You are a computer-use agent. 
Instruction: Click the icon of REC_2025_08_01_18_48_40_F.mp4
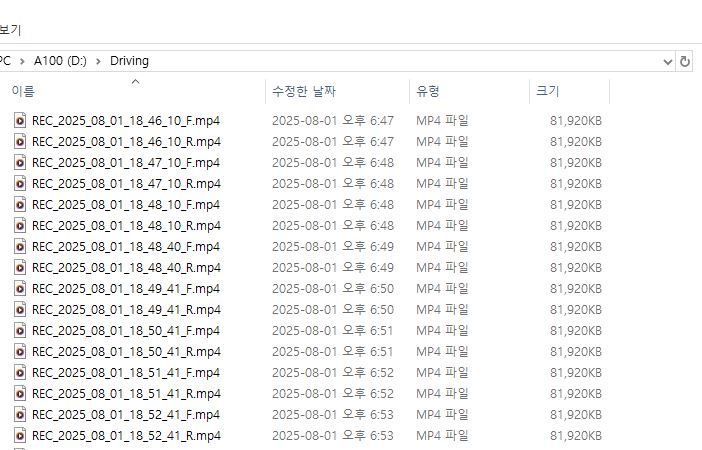point(20,247)
